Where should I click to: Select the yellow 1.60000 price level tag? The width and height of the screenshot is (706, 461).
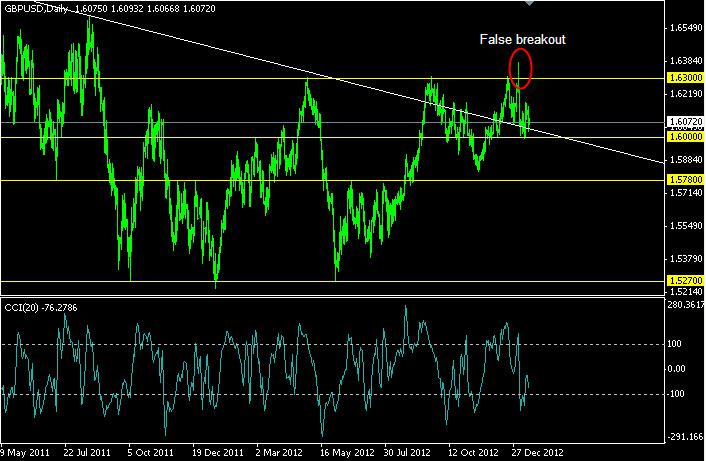coord(685,137)
